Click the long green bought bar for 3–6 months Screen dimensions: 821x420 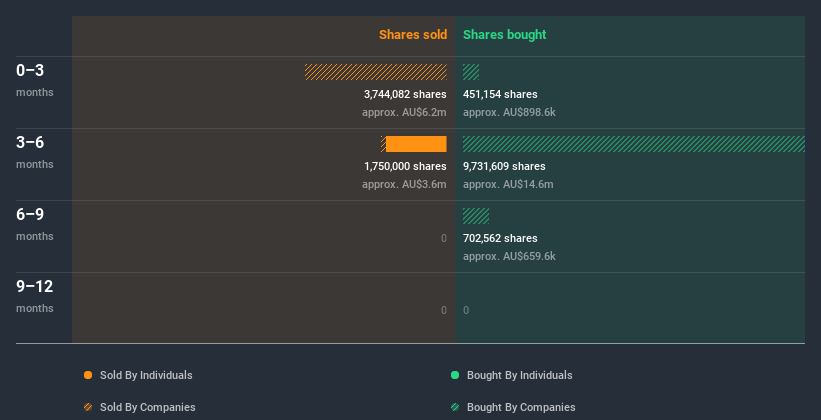(x=633, y=144)
